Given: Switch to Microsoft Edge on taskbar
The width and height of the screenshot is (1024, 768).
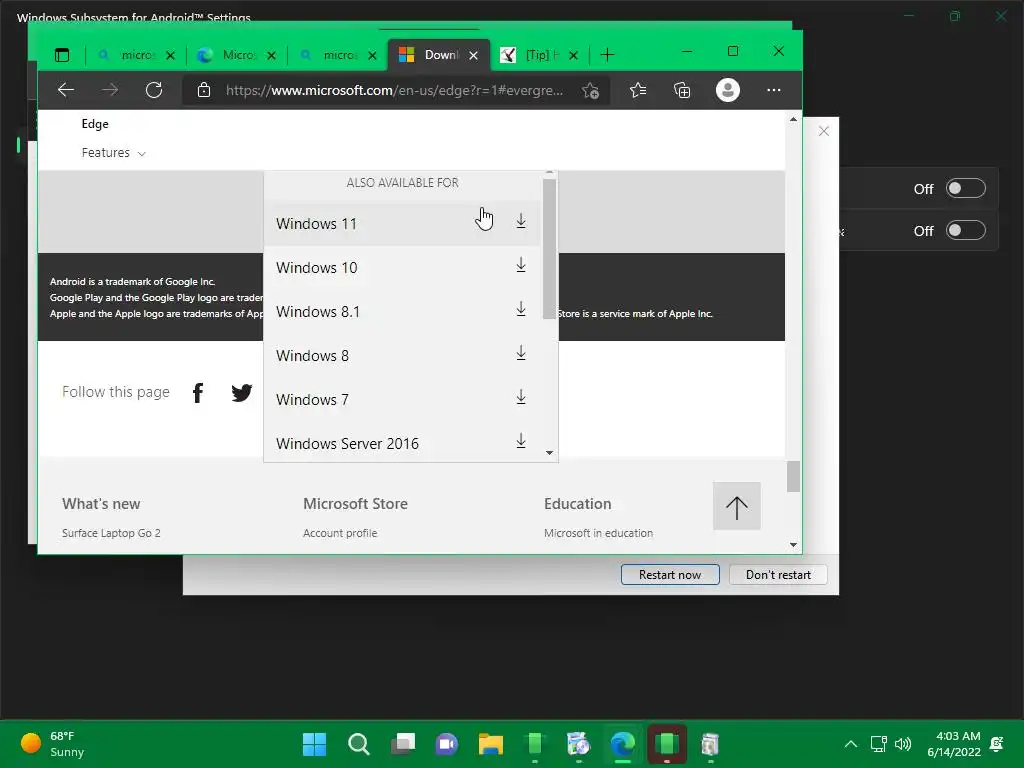Looking at the screenshot, I should click(x=623, y=744).
